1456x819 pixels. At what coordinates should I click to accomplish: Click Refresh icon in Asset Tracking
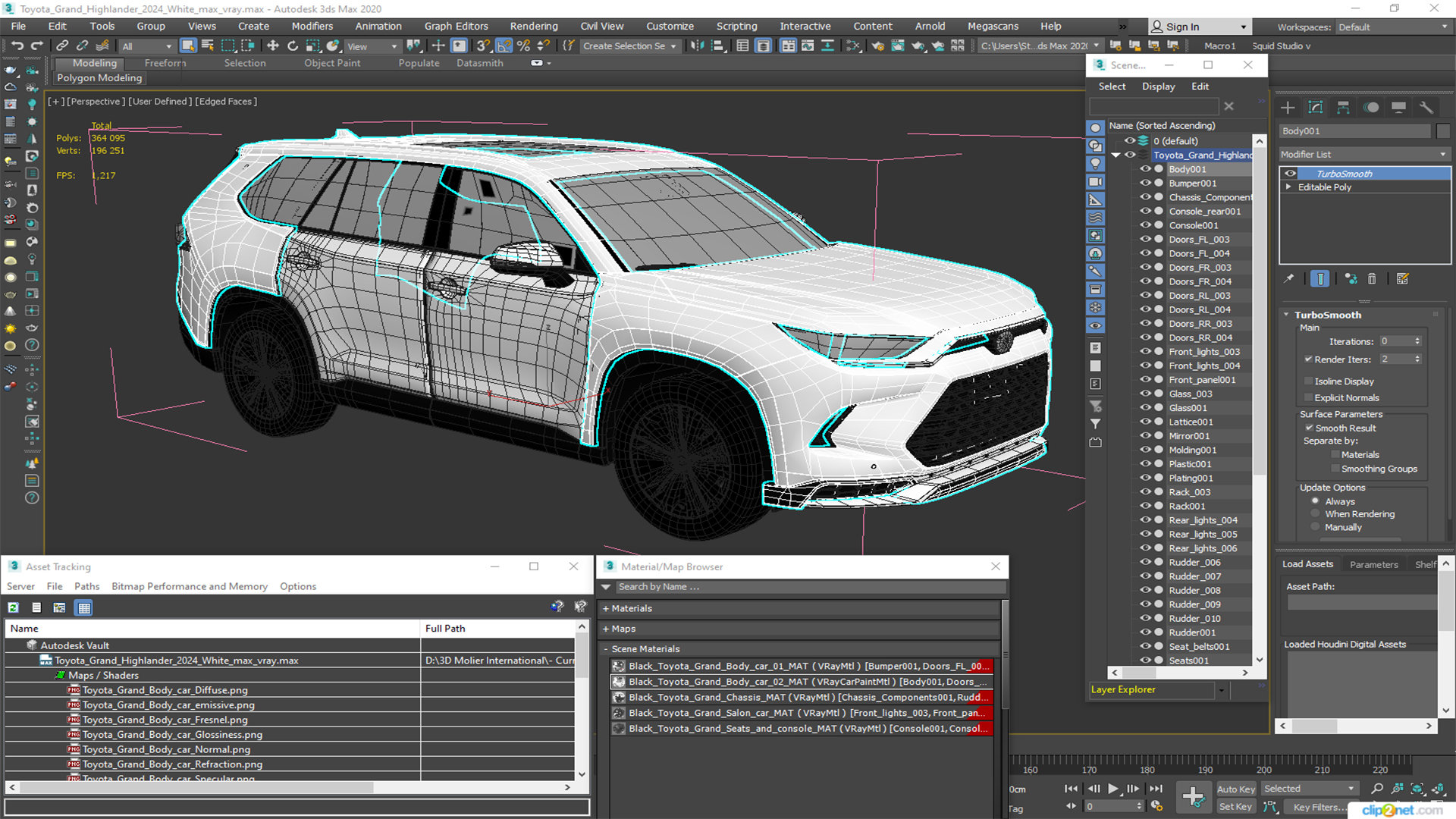click(14, 607)
